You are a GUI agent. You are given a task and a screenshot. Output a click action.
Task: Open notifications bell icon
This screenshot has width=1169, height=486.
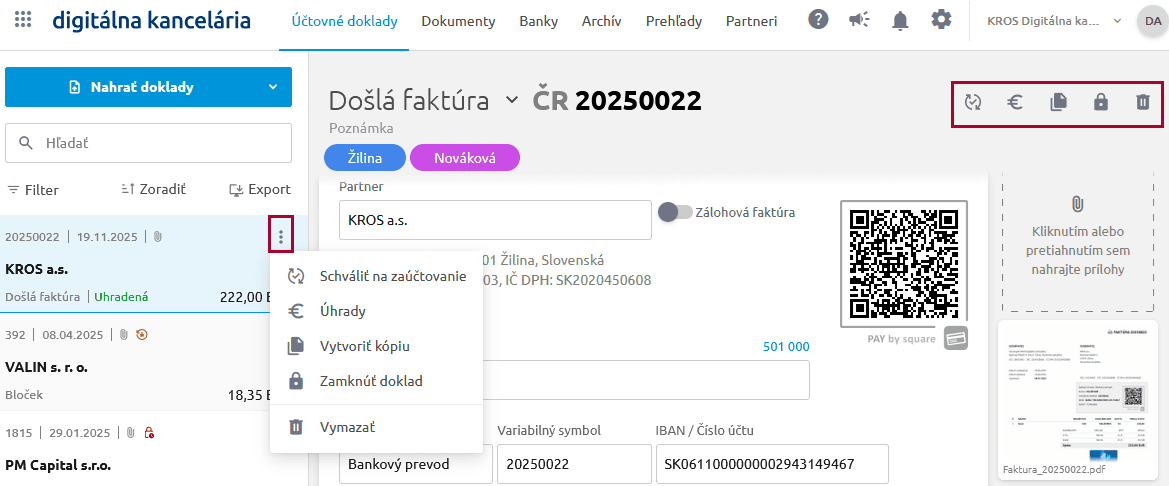point(900,20)
